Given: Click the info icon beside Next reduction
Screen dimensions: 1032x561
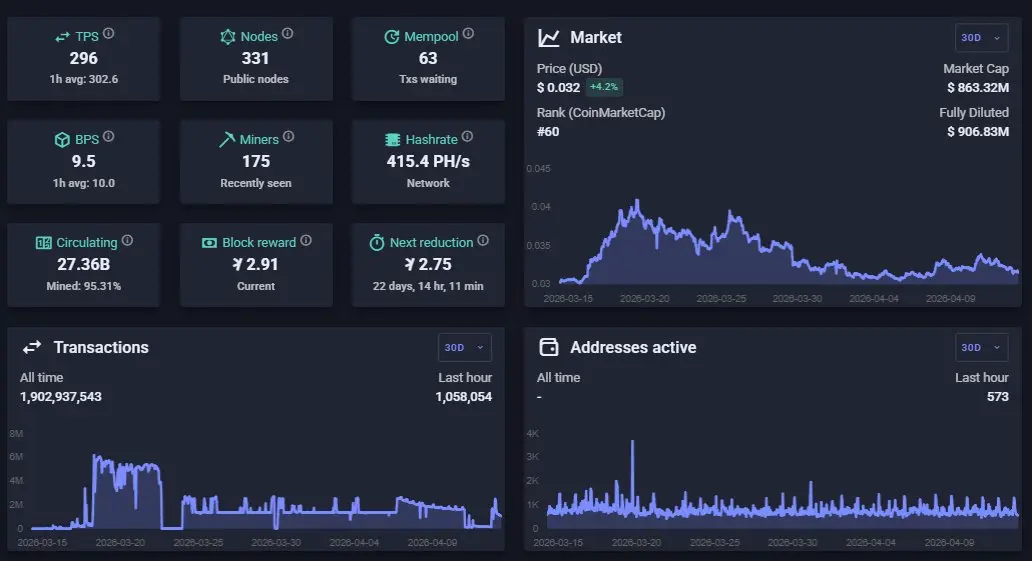Looking at the screenshot, I should pos(482,240).
